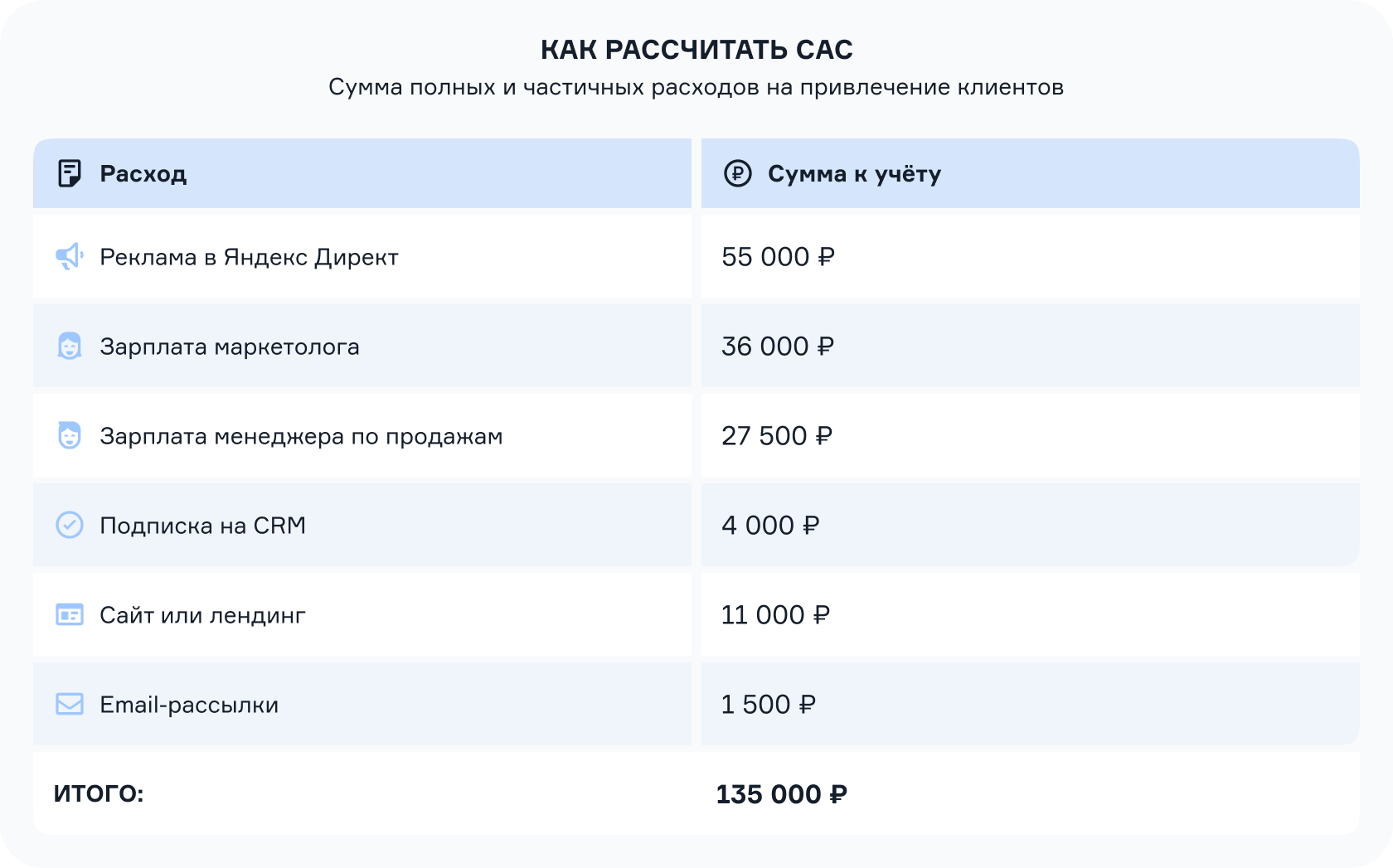Click the Сайт или лендинг label
The height and width of the screenshot is (868, 1393).
click(202, 615)
